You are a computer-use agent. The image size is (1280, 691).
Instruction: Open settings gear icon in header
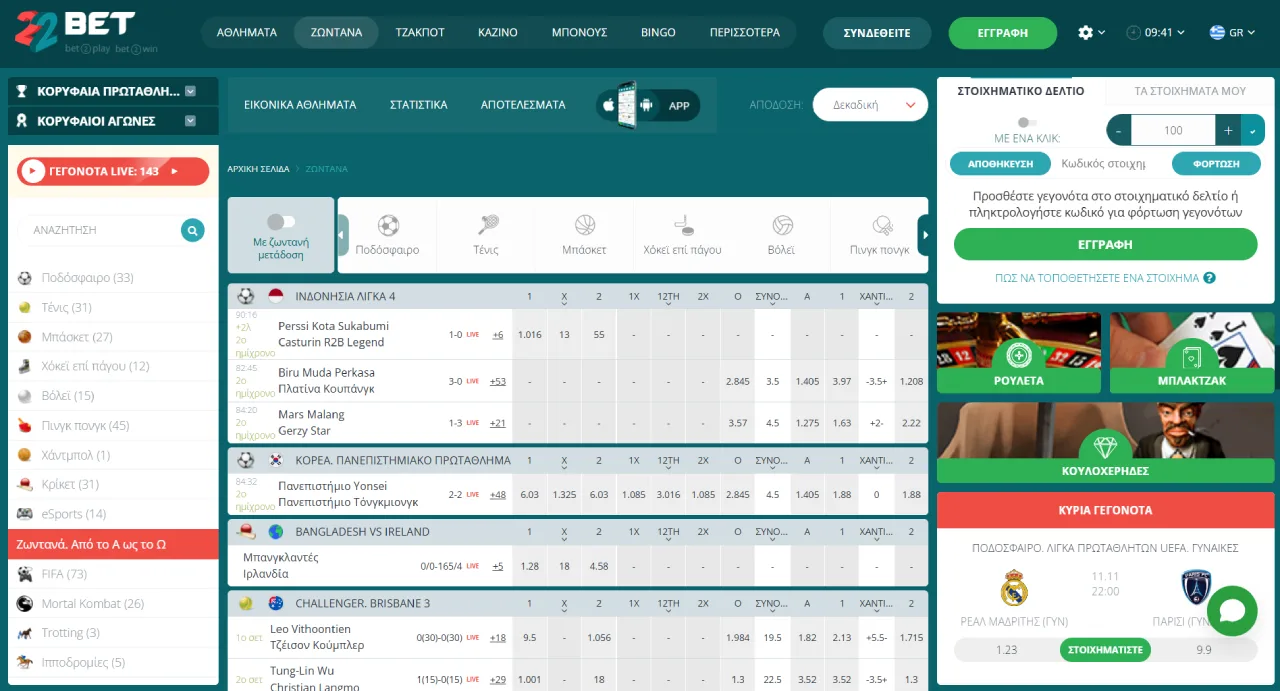point(1086,33)
